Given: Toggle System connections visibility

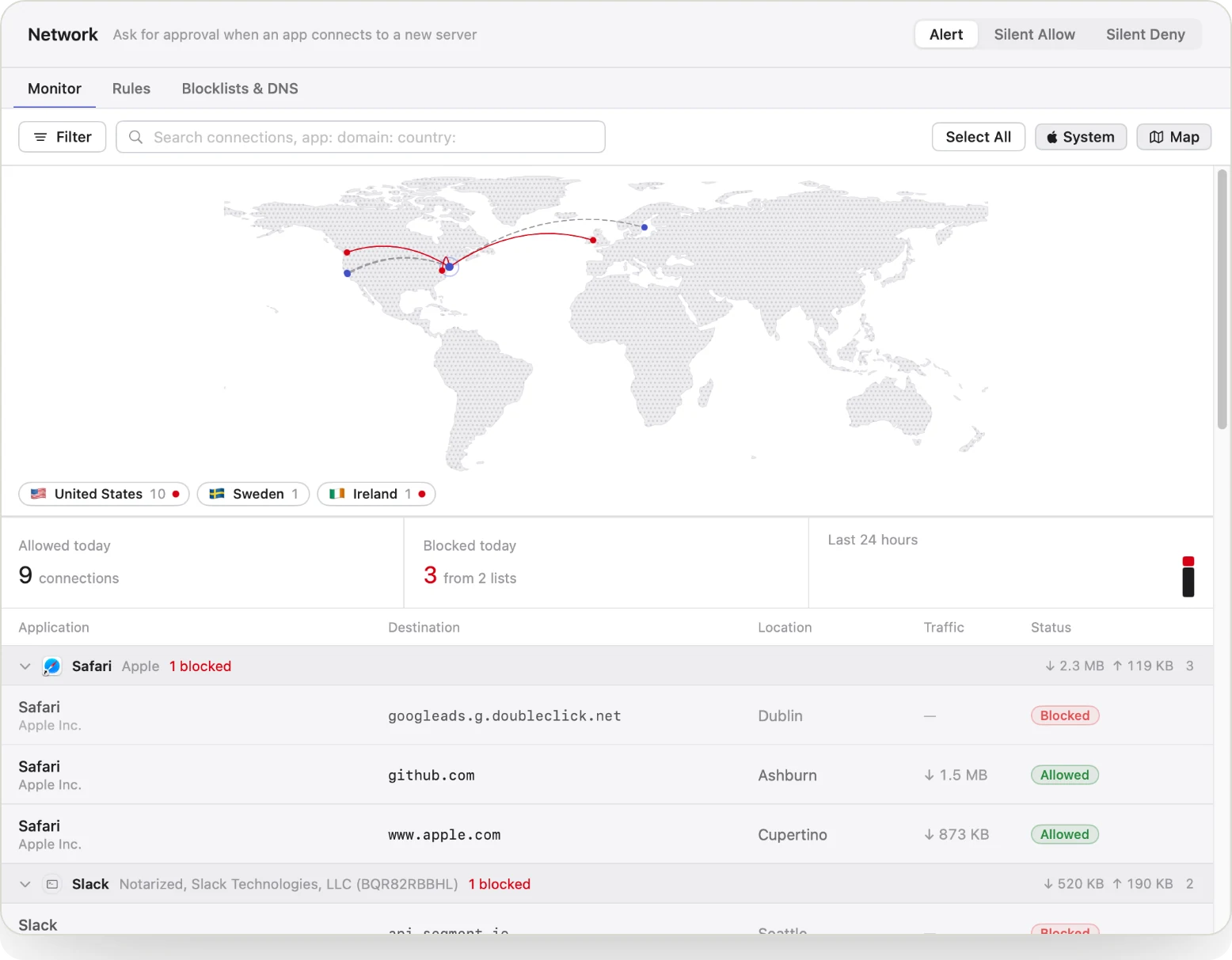Looking at the screenshot, I should point(1081,137).
